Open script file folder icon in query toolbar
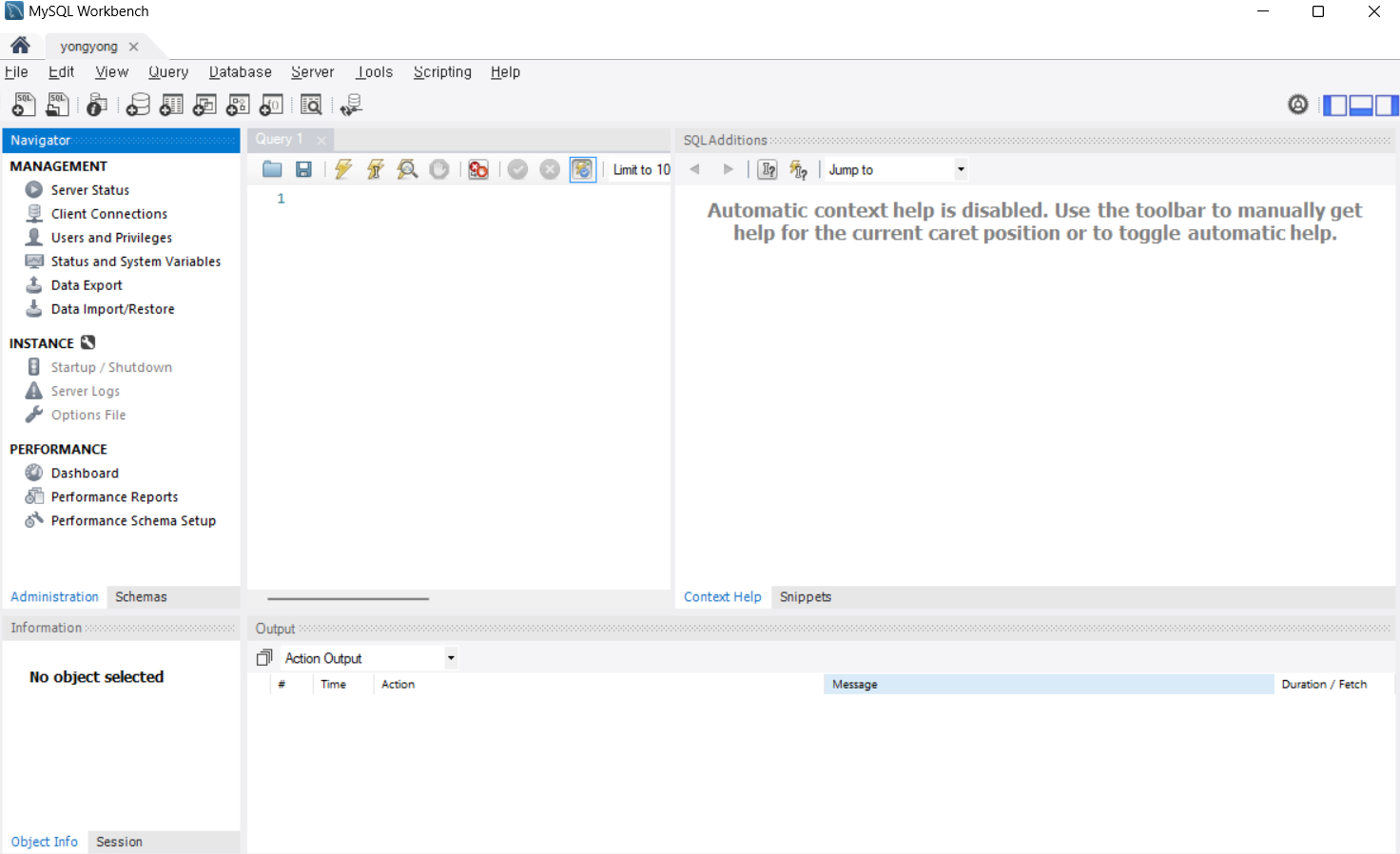The width and height of the screenshot is (1400, 854). click(x=272, y=169)
